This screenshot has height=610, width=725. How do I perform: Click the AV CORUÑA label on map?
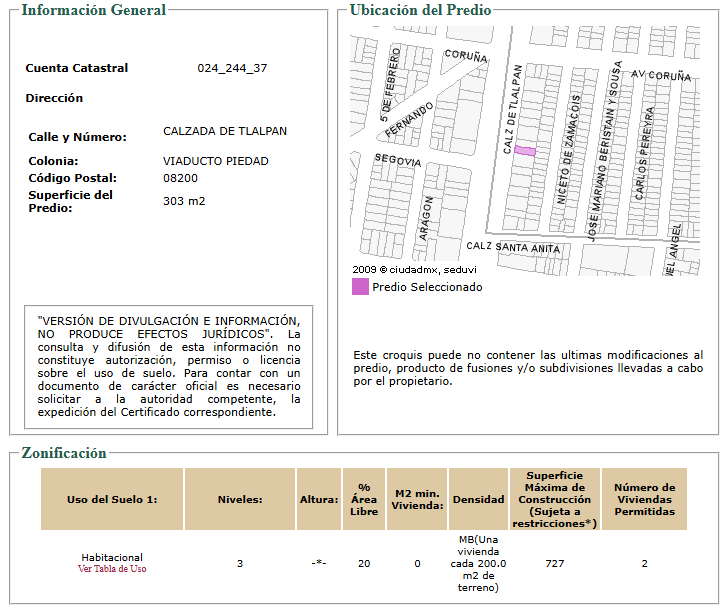(x=661, y=75)
